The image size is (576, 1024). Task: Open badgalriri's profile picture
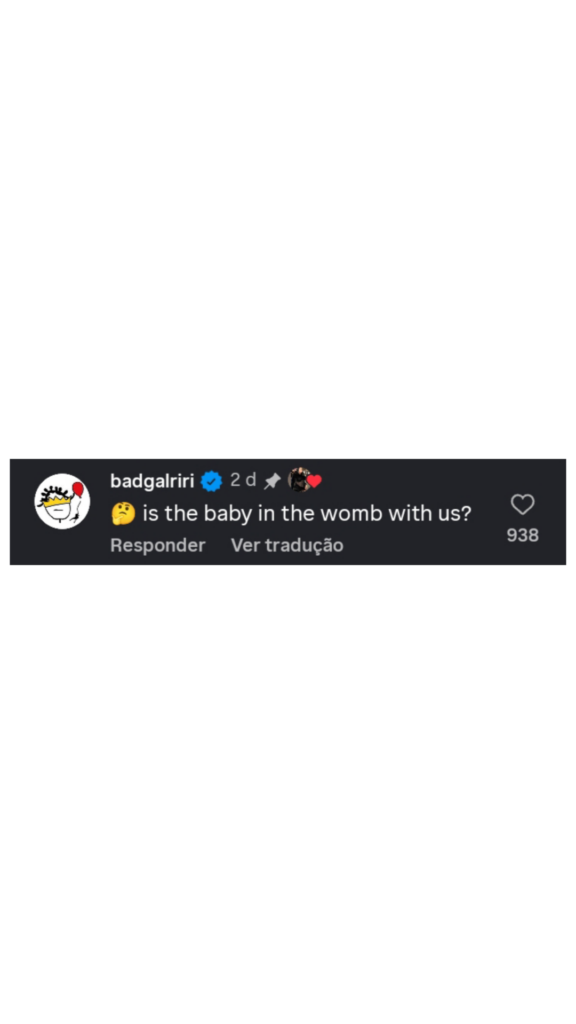(62, 502)
